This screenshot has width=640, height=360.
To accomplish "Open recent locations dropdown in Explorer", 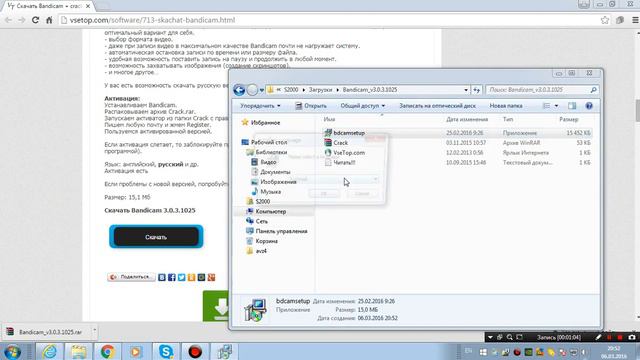I will point(262,90).
